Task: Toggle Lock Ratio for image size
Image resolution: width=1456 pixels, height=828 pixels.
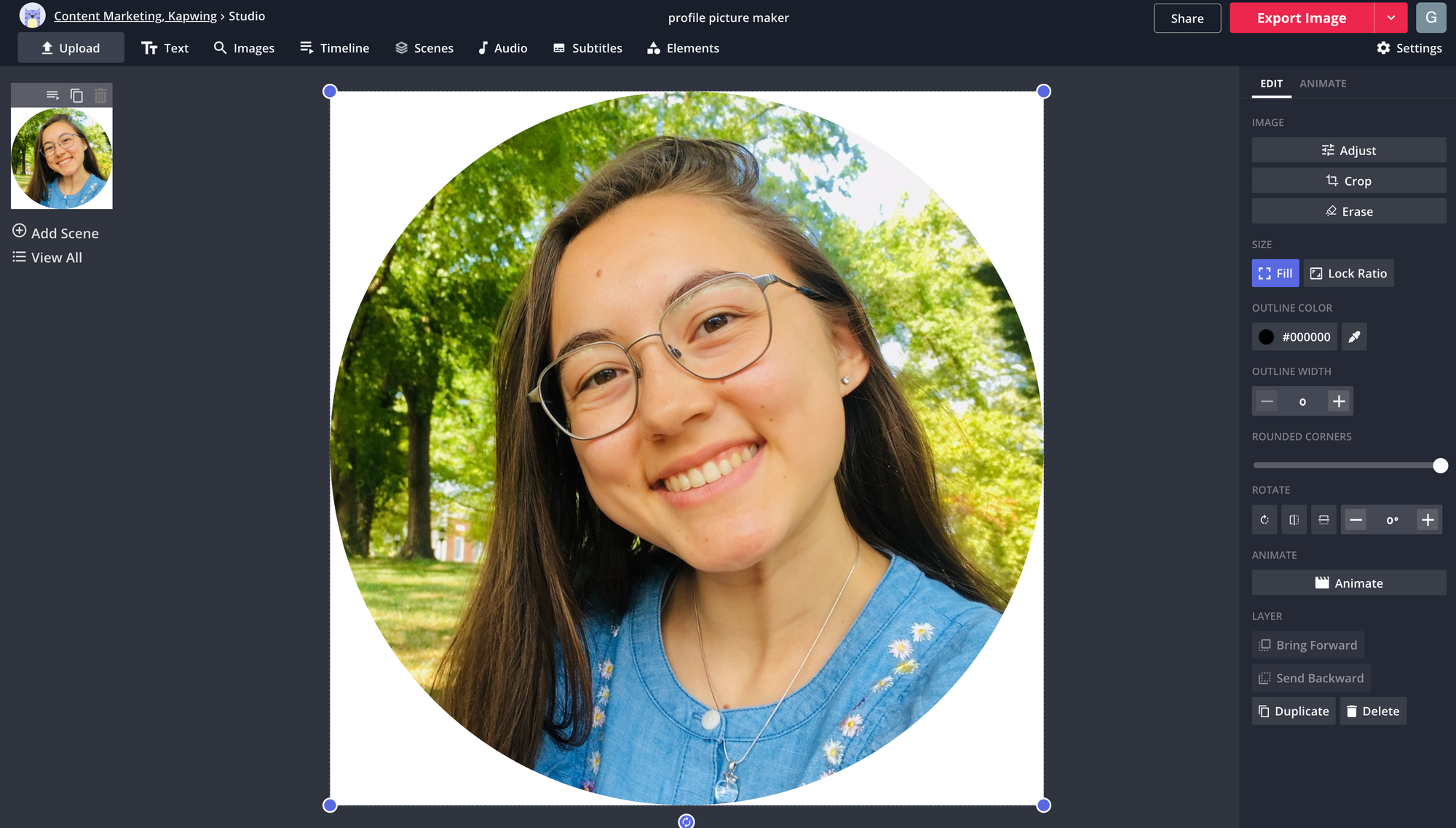Action: coord(1348,272)
